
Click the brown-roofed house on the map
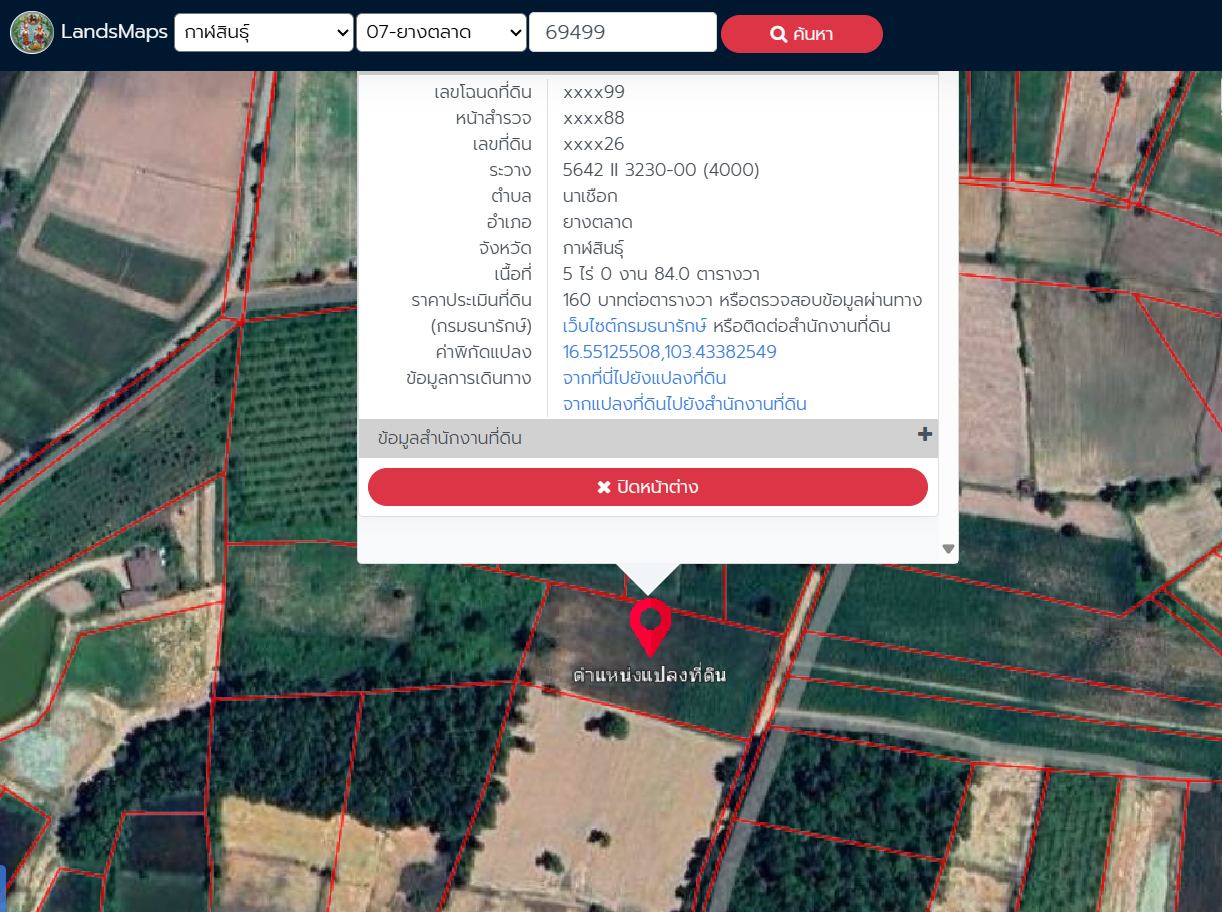[145, 573]
